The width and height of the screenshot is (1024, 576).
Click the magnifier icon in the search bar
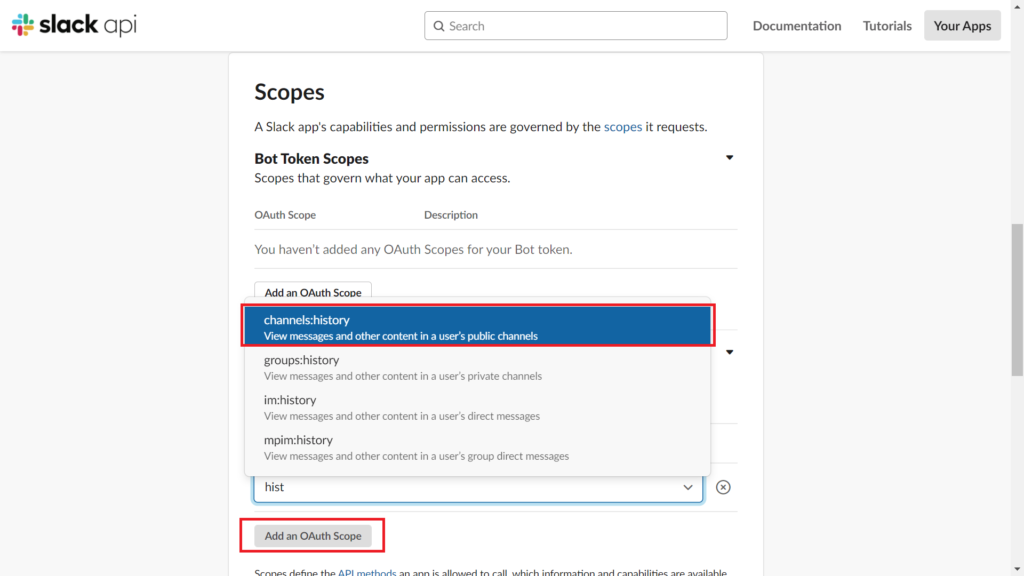tap(440, 25)
